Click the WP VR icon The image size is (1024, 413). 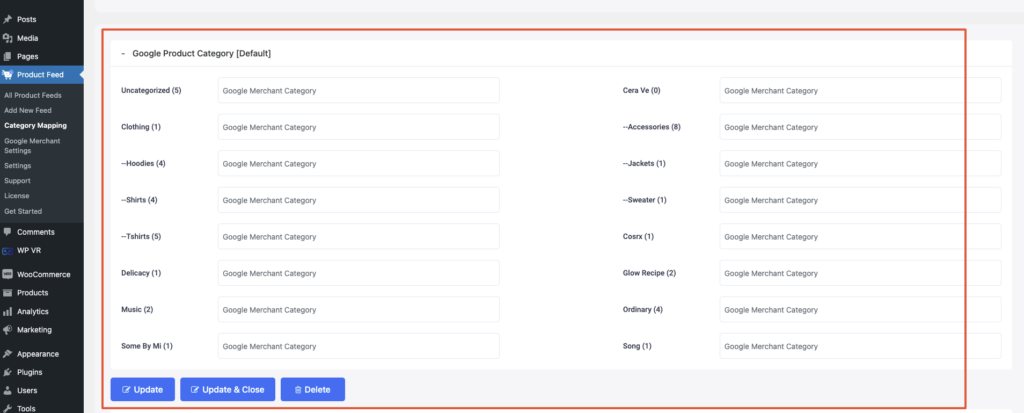[x=8, y=250]
